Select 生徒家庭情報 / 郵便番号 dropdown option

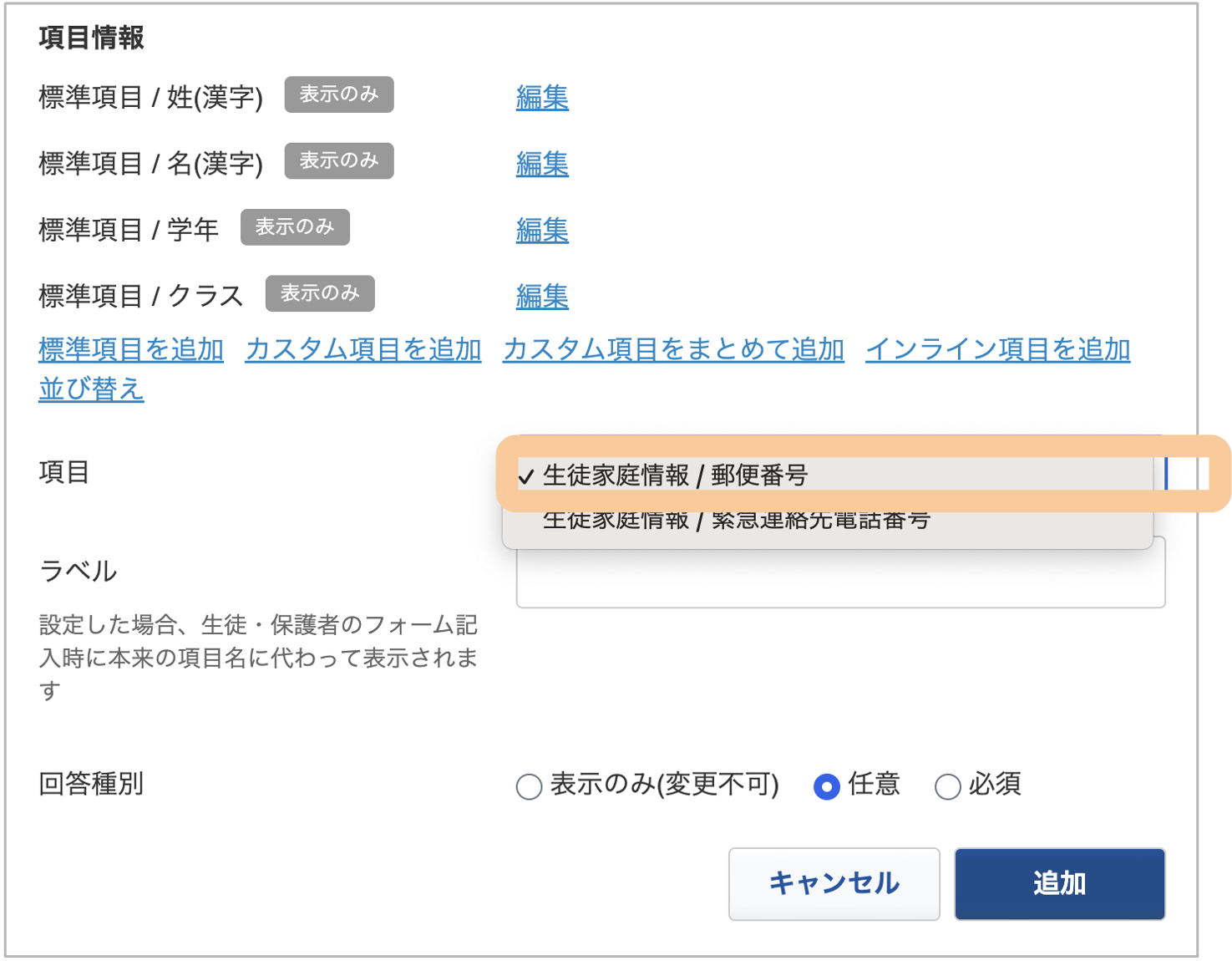(827, 475)
